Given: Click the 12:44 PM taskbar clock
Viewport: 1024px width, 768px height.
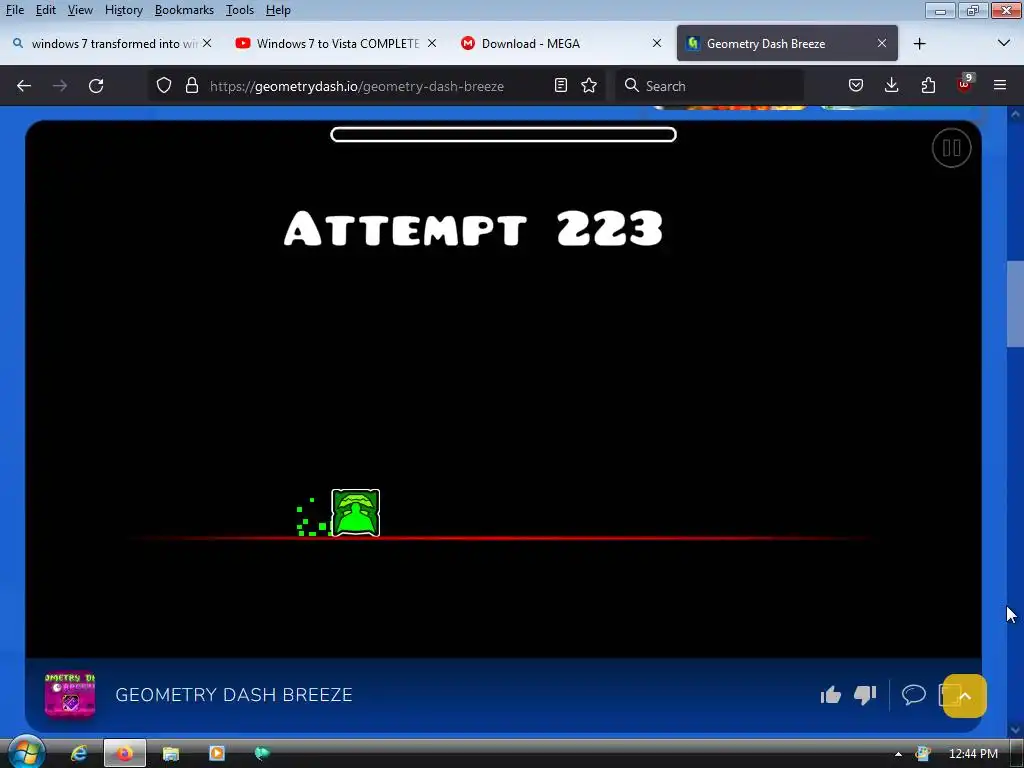Looking at the screenshot, I should (x=973, y=754).
